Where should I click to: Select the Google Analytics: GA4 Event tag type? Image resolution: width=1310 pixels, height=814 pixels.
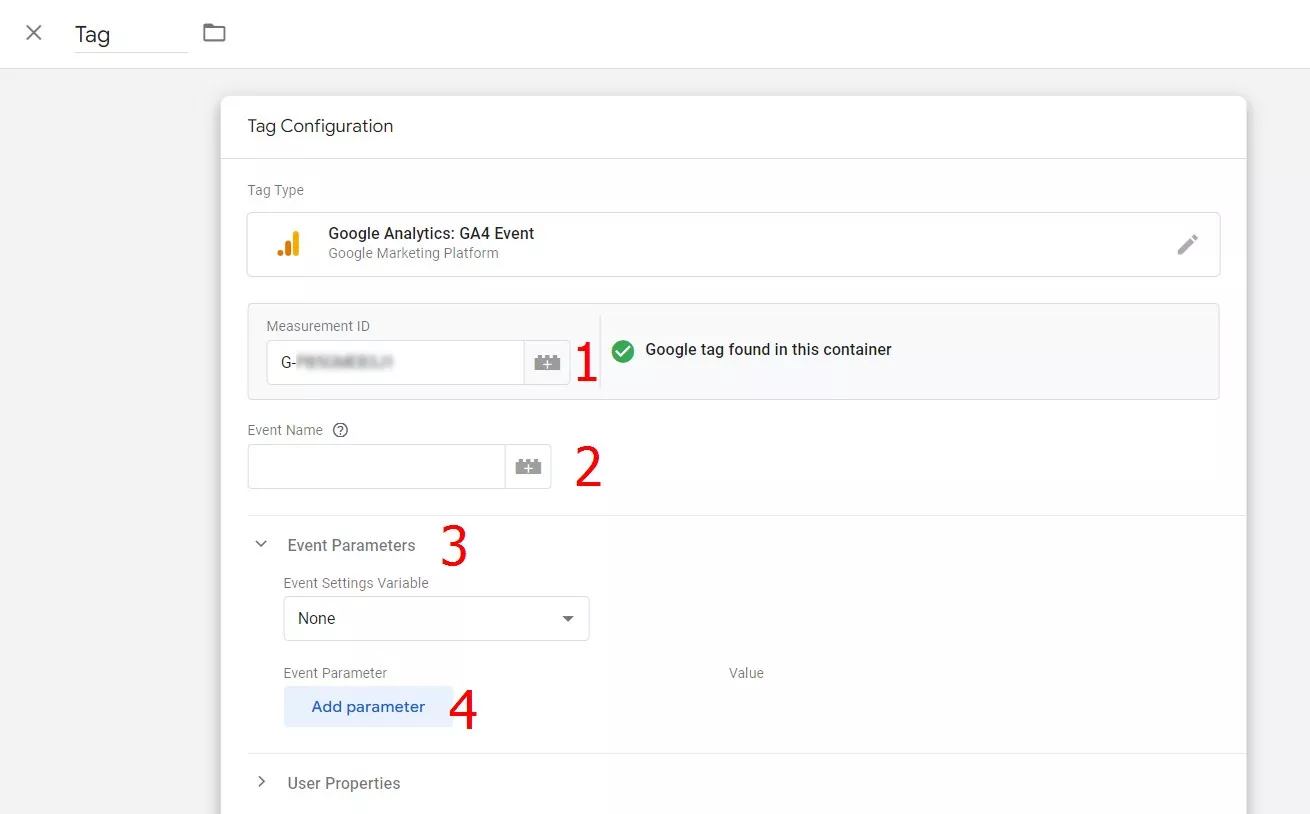(733, 244)
